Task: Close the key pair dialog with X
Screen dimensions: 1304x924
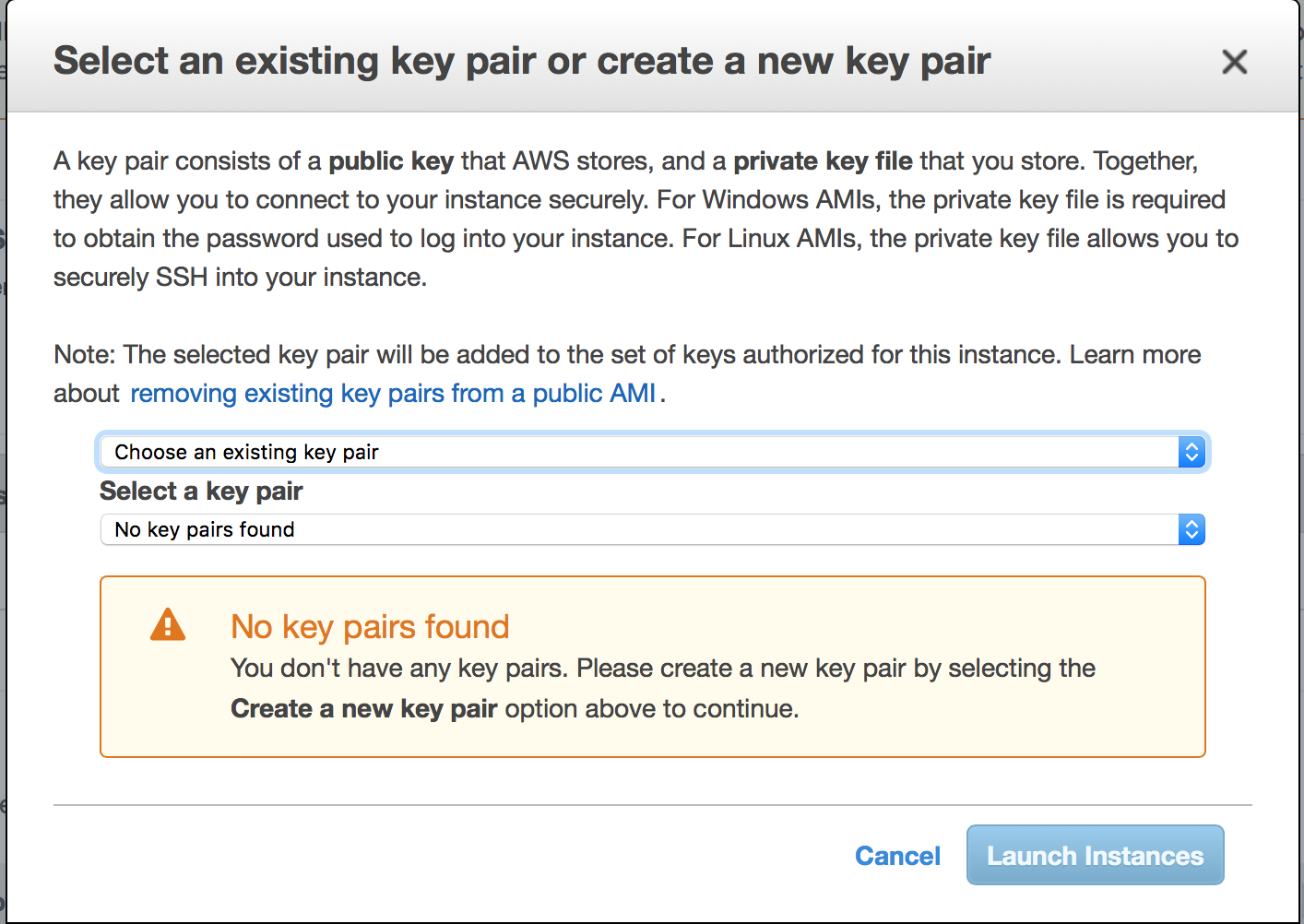Action: pyautogui.click(x=1234, y=62)
